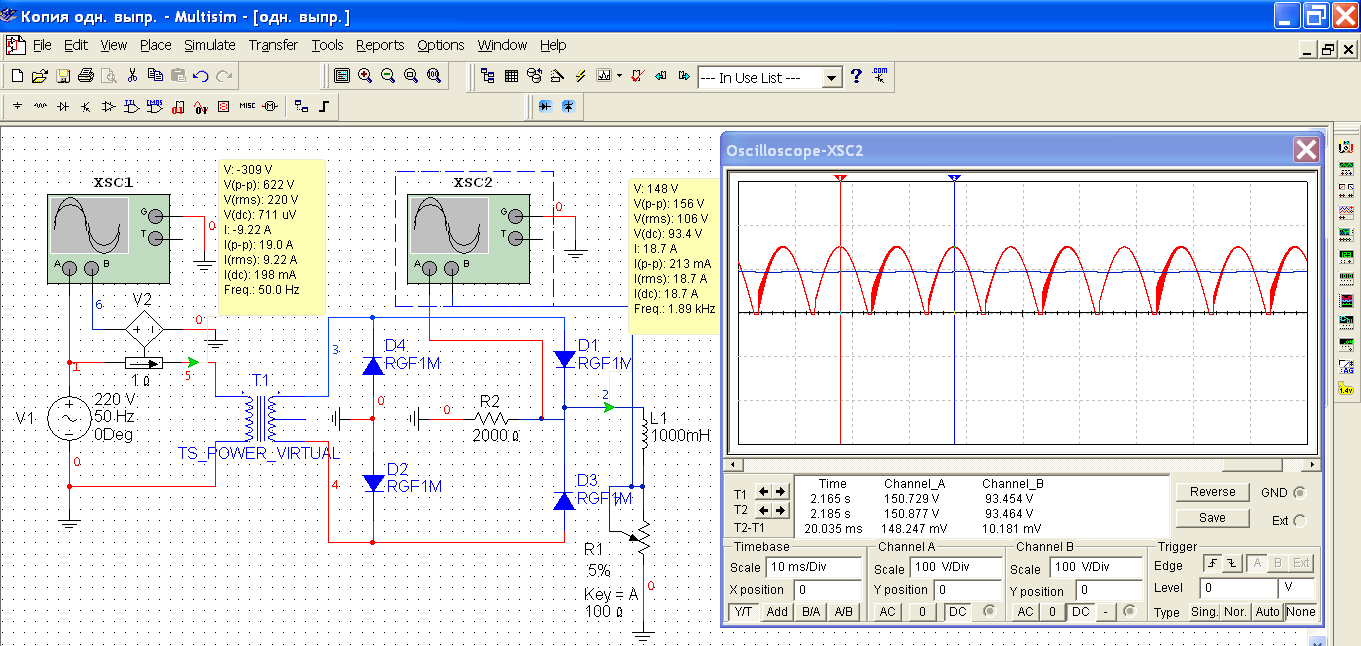Open the Simulate menu
Screen dimensions: 1361x646
(210, 45)
